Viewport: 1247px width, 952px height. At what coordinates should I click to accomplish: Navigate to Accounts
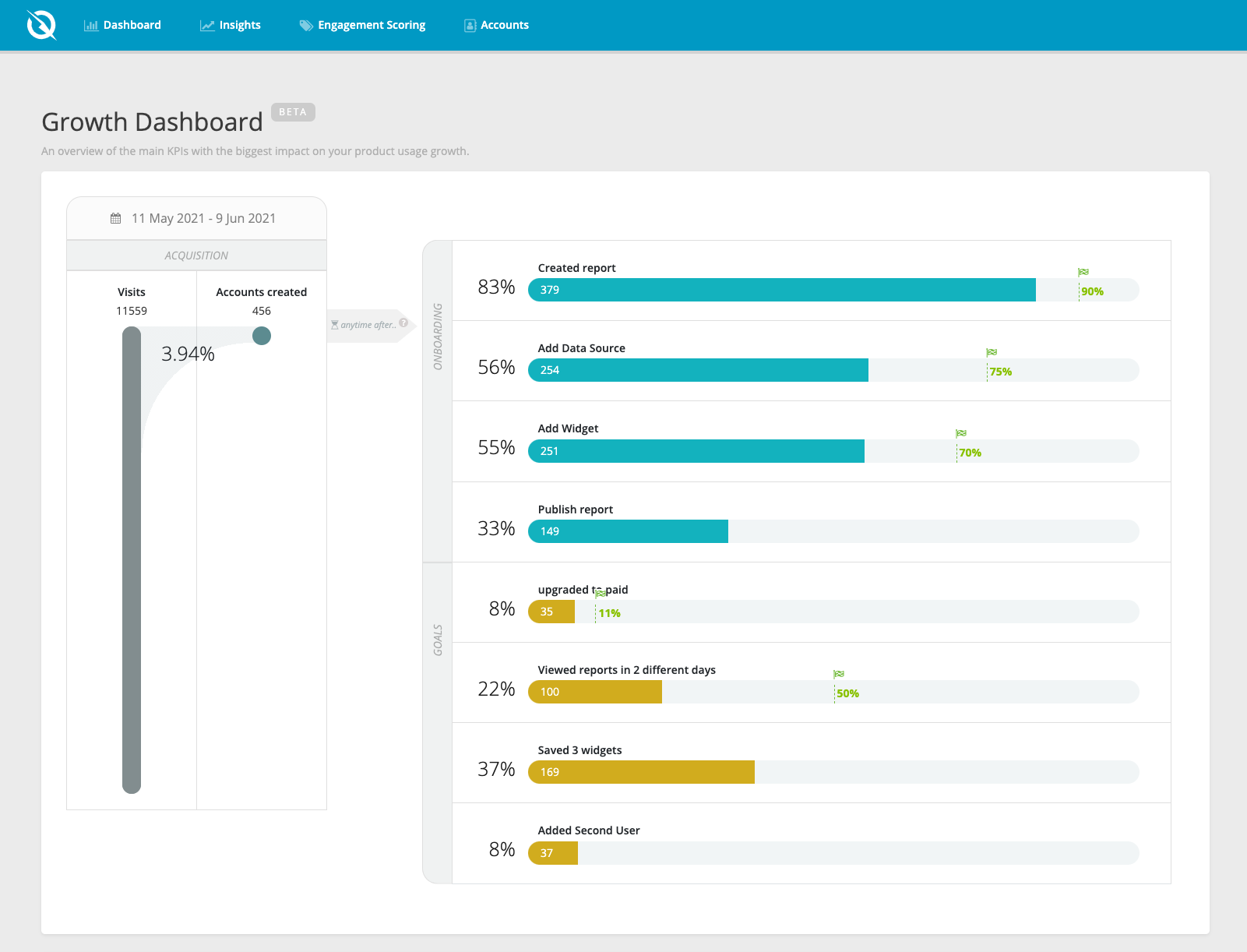click(x=497, y=25)
